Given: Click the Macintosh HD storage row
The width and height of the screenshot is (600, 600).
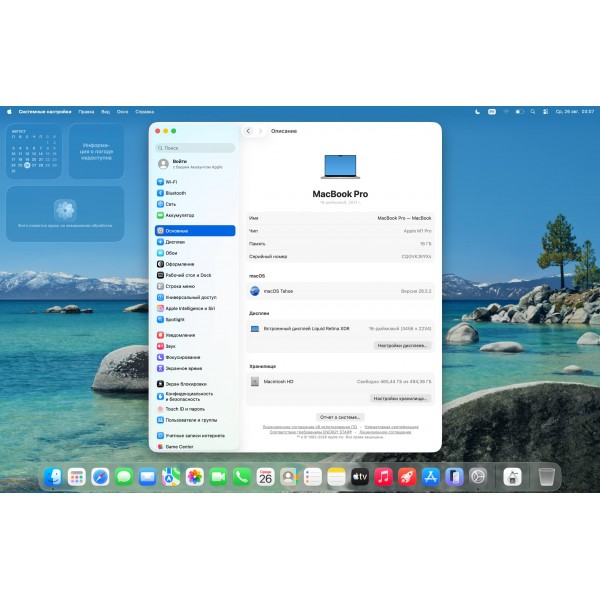Looking at the screenshot, I should pos(340,382).
